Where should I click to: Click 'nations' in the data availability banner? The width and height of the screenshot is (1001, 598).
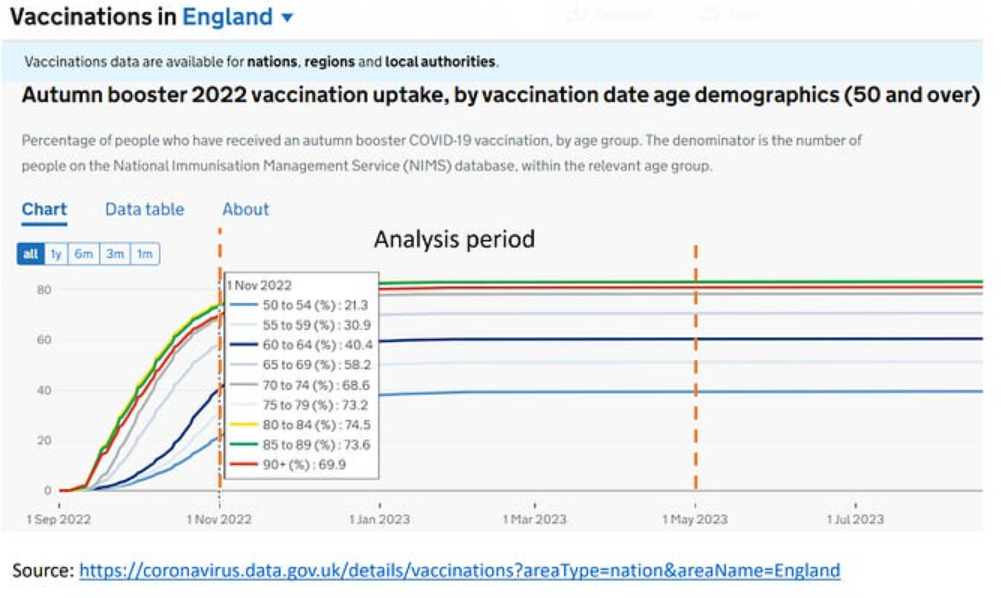click(272, 62)
